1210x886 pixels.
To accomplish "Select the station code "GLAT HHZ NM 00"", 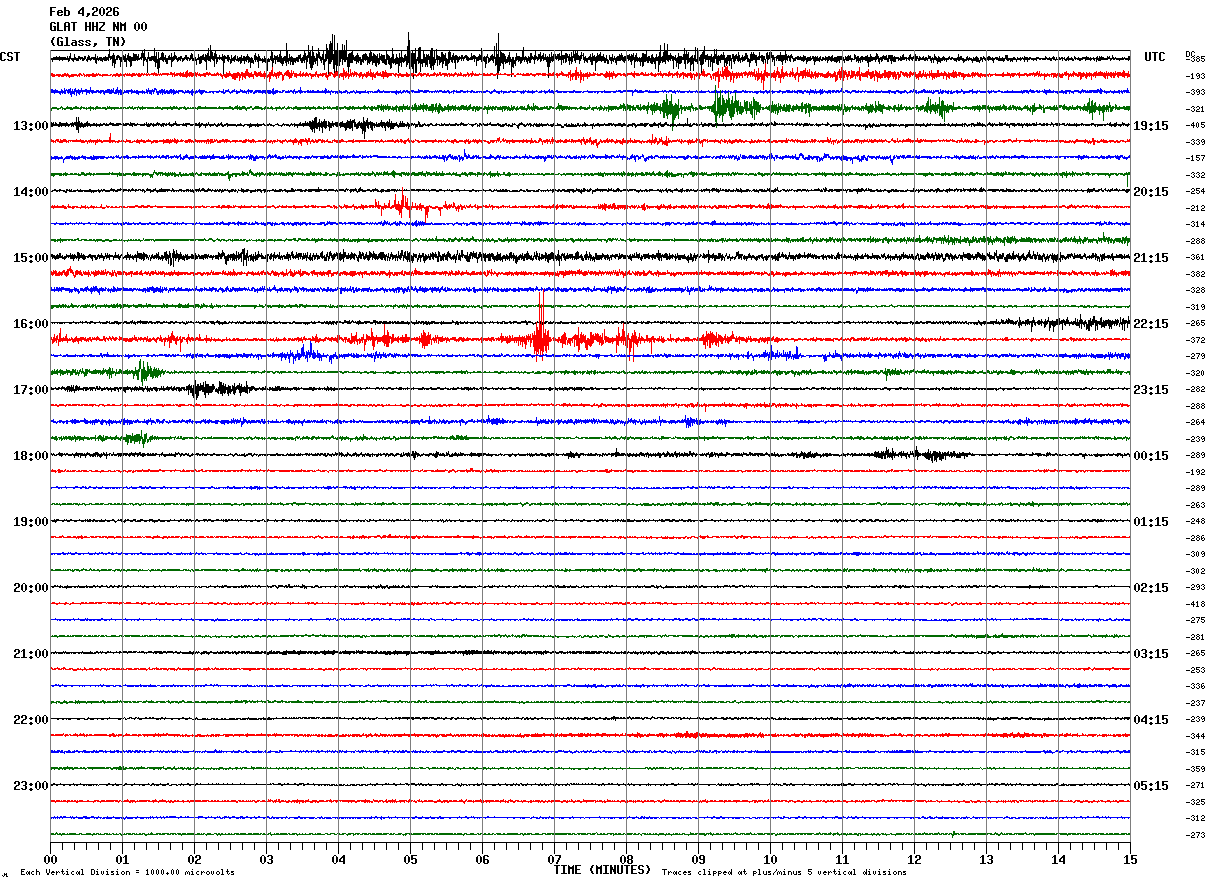I will point(98,27).
